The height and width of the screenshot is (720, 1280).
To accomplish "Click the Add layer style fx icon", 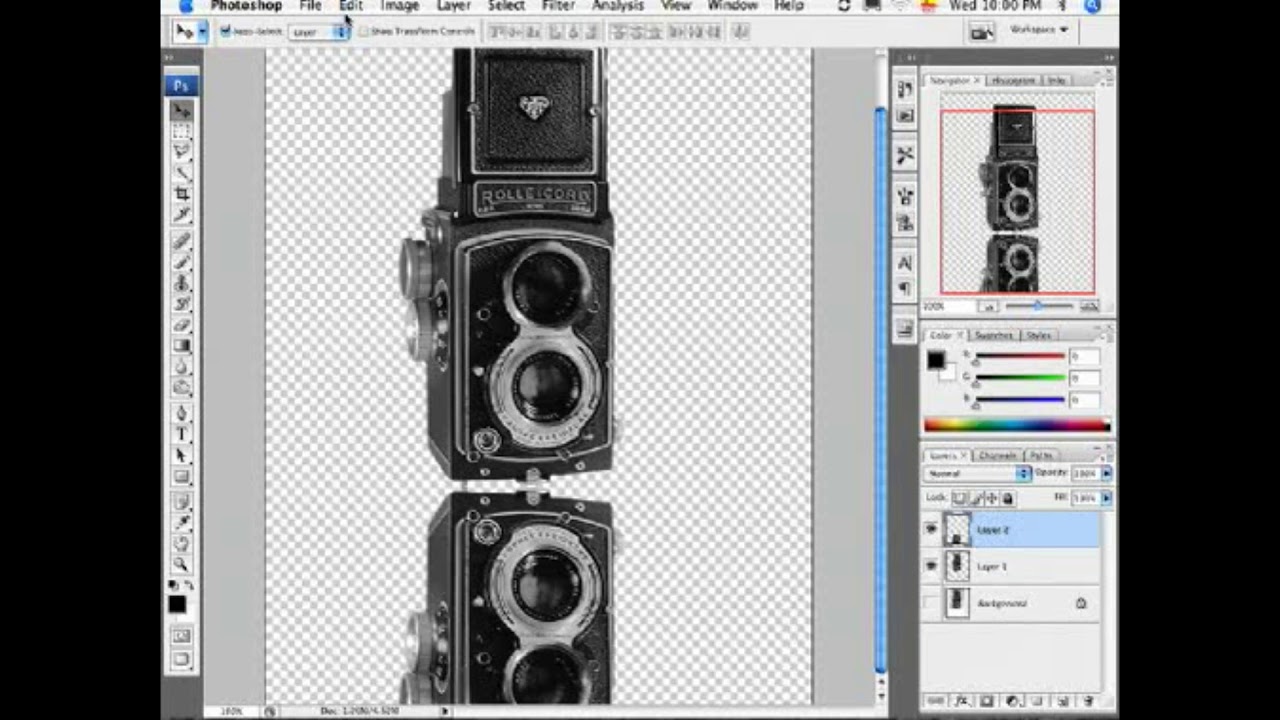I will point(962,702).
